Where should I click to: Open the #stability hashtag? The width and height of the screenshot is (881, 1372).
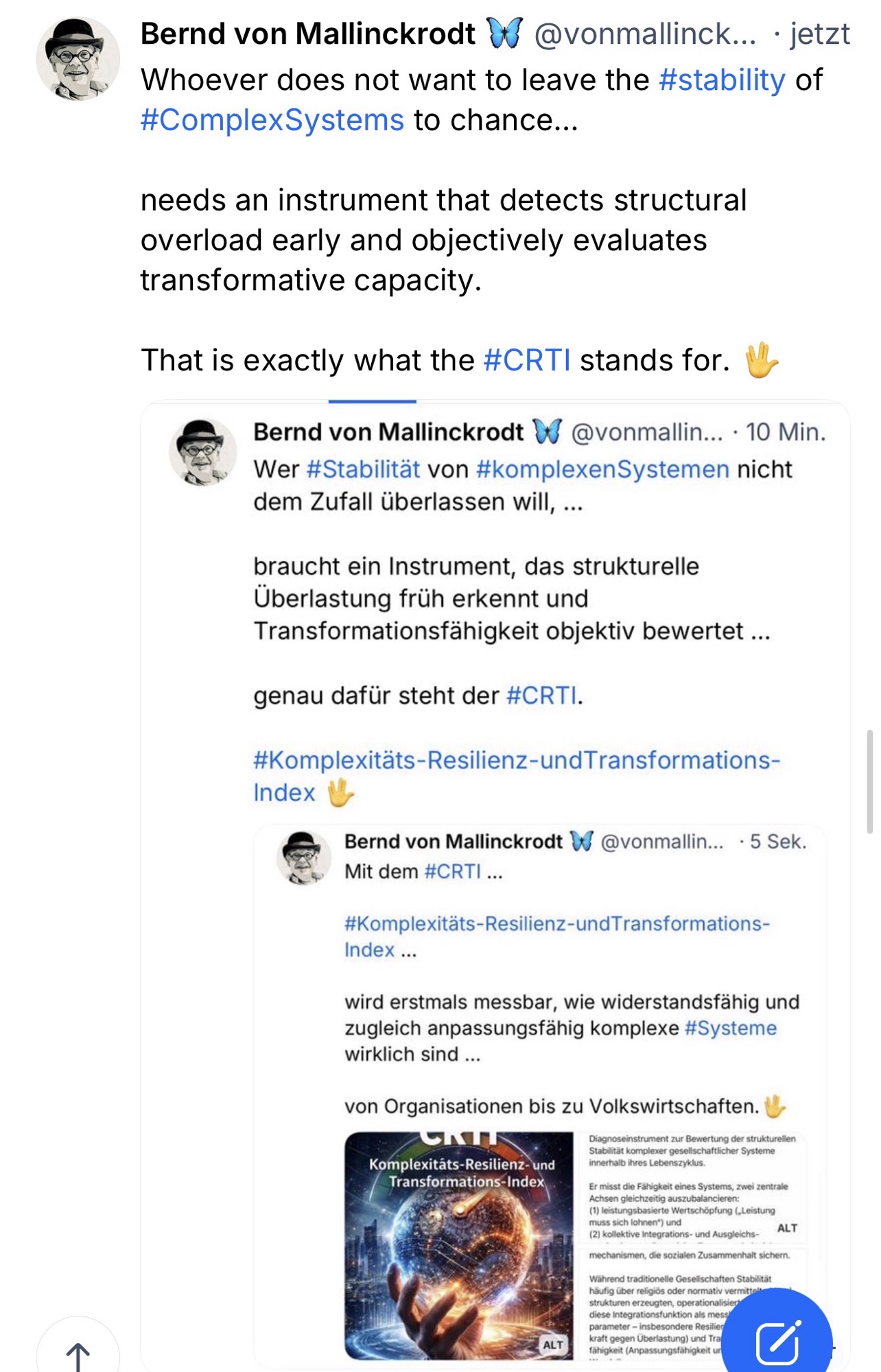(722, 80)
